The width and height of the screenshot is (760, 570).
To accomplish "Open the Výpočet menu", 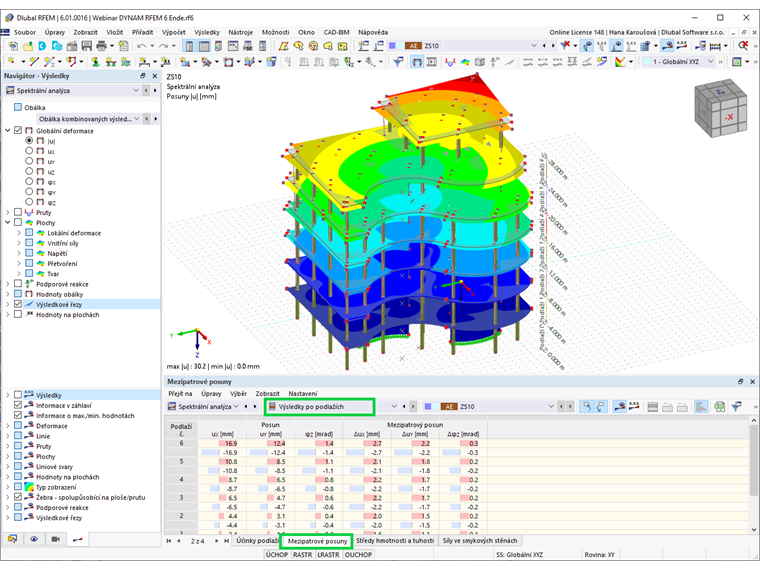I will click(x=174, y=32).
